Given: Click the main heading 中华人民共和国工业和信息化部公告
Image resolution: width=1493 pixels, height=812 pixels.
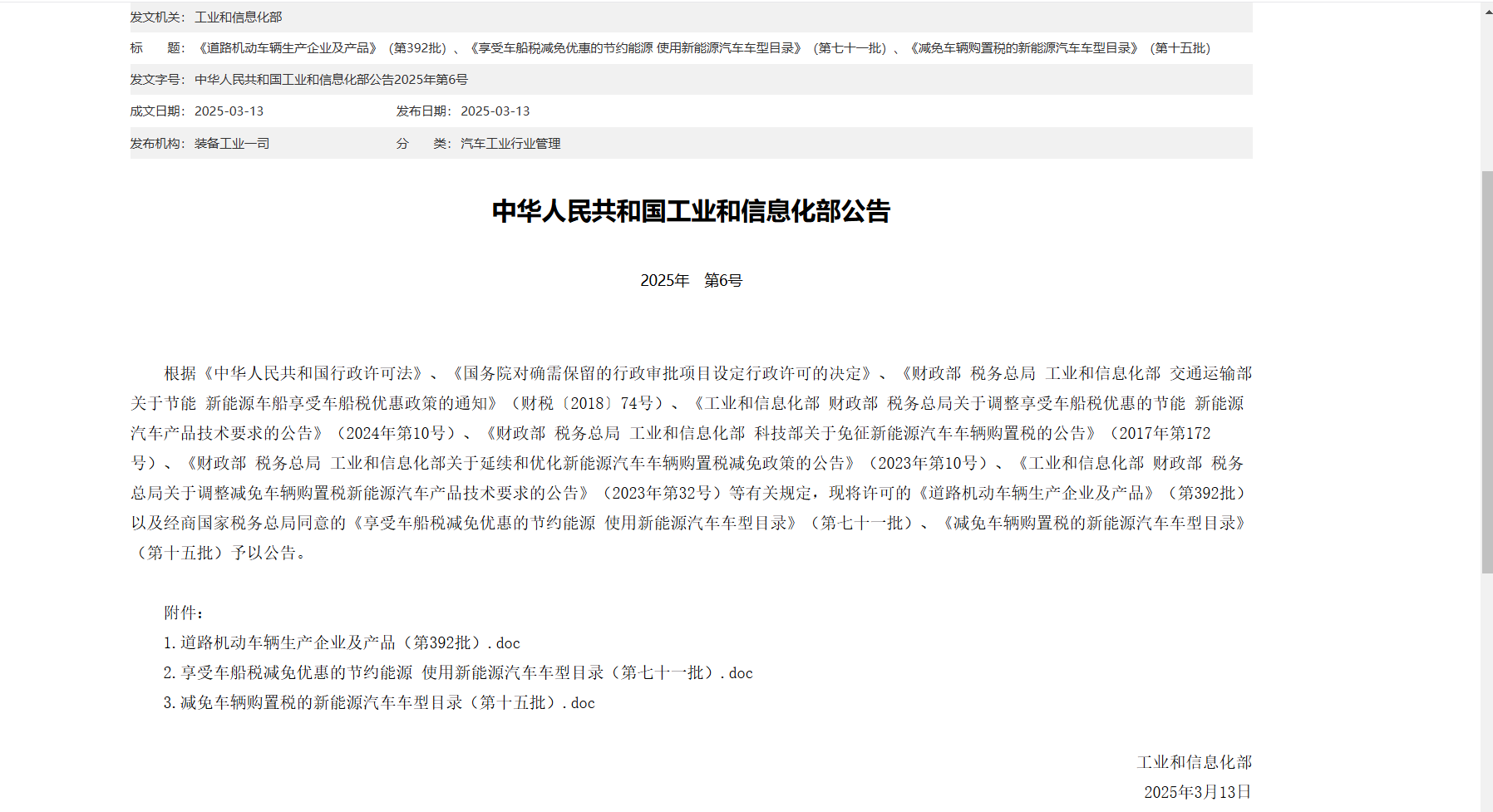Looking at the screenshot, I should 691,211.
